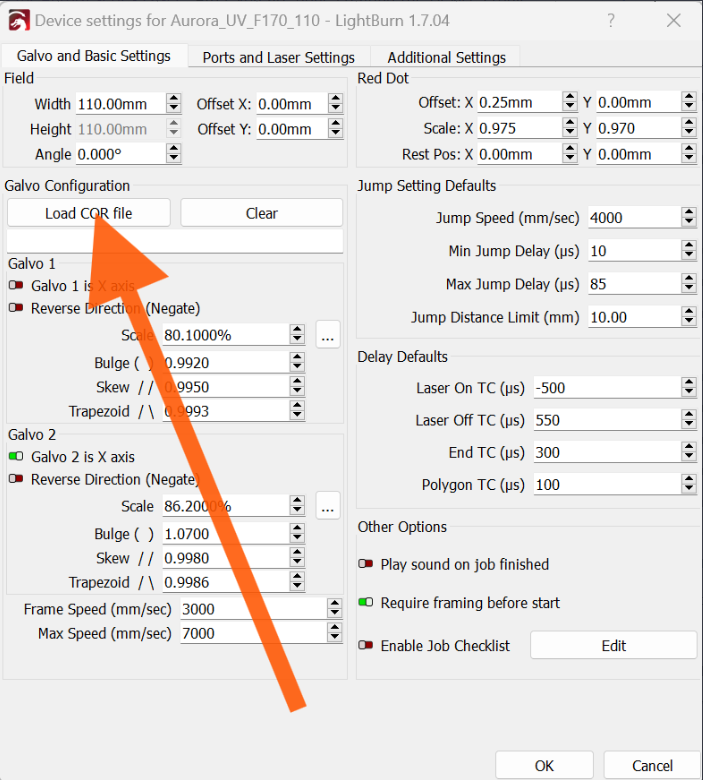Image resolution: width=703 pixels, height=780 pixels.
Task: Toggle Enable Job Checklist switch
Action: pyautogui.click(x=366, y=646)
